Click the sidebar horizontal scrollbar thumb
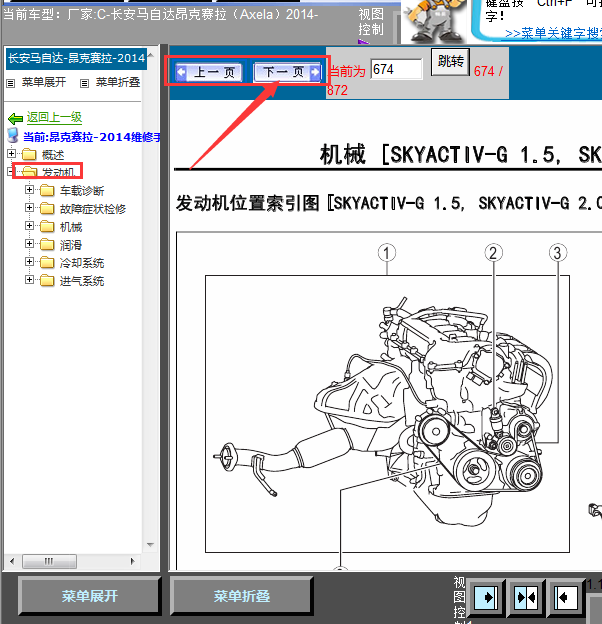 click(49, 562)
